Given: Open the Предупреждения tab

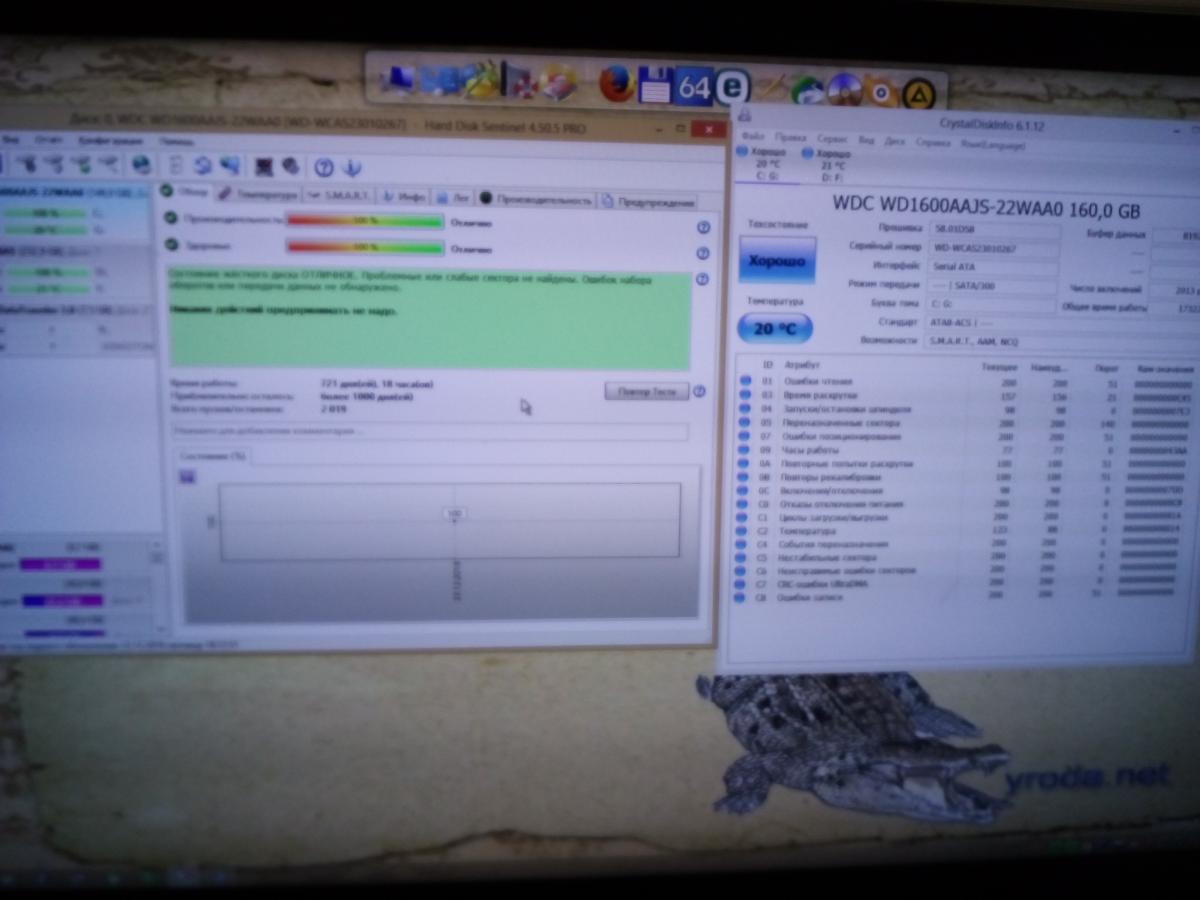Looking at the screenshot, I should point(648,201).
